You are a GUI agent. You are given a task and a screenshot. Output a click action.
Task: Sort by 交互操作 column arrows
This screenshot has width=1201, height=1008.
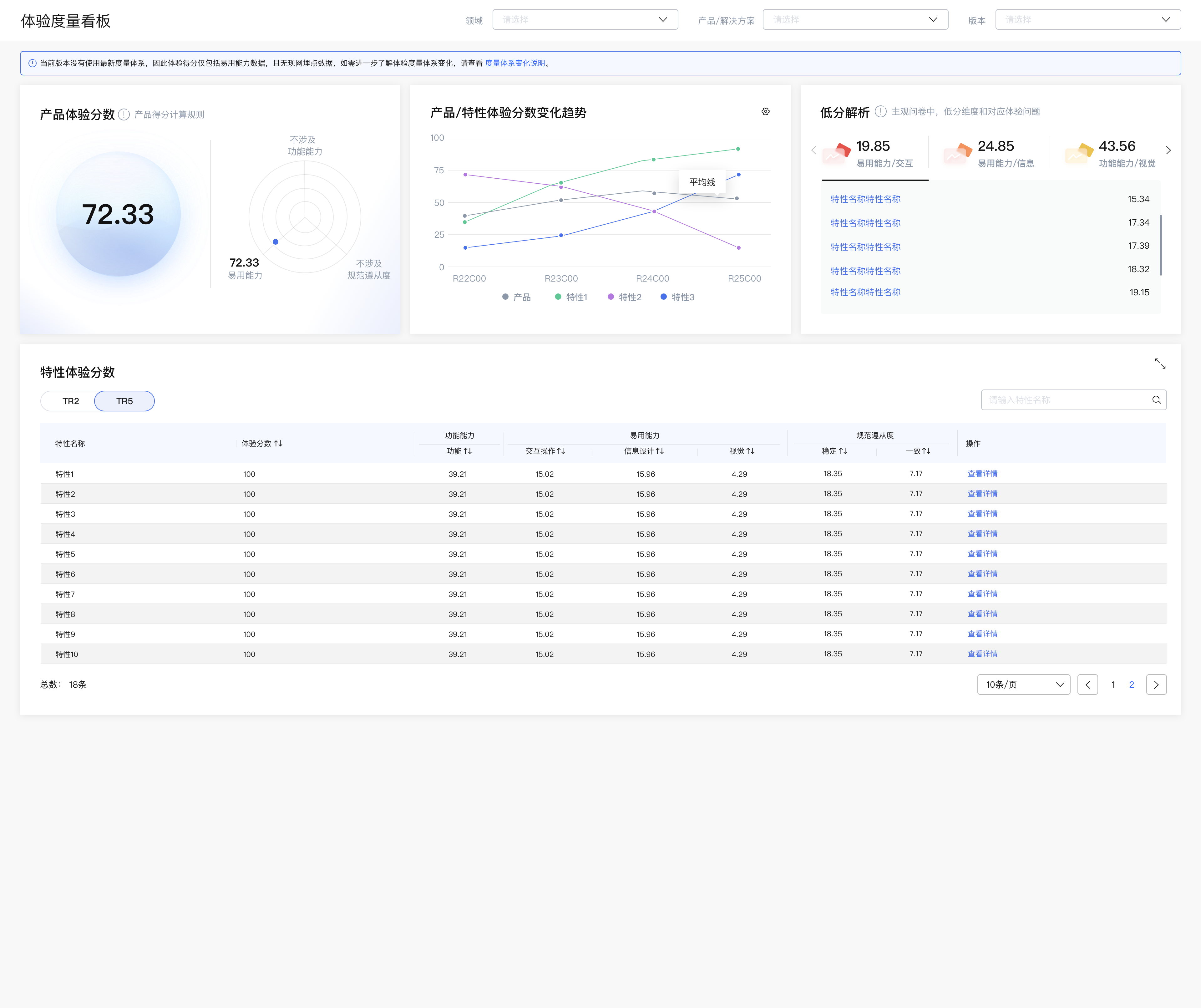[561, 451]
